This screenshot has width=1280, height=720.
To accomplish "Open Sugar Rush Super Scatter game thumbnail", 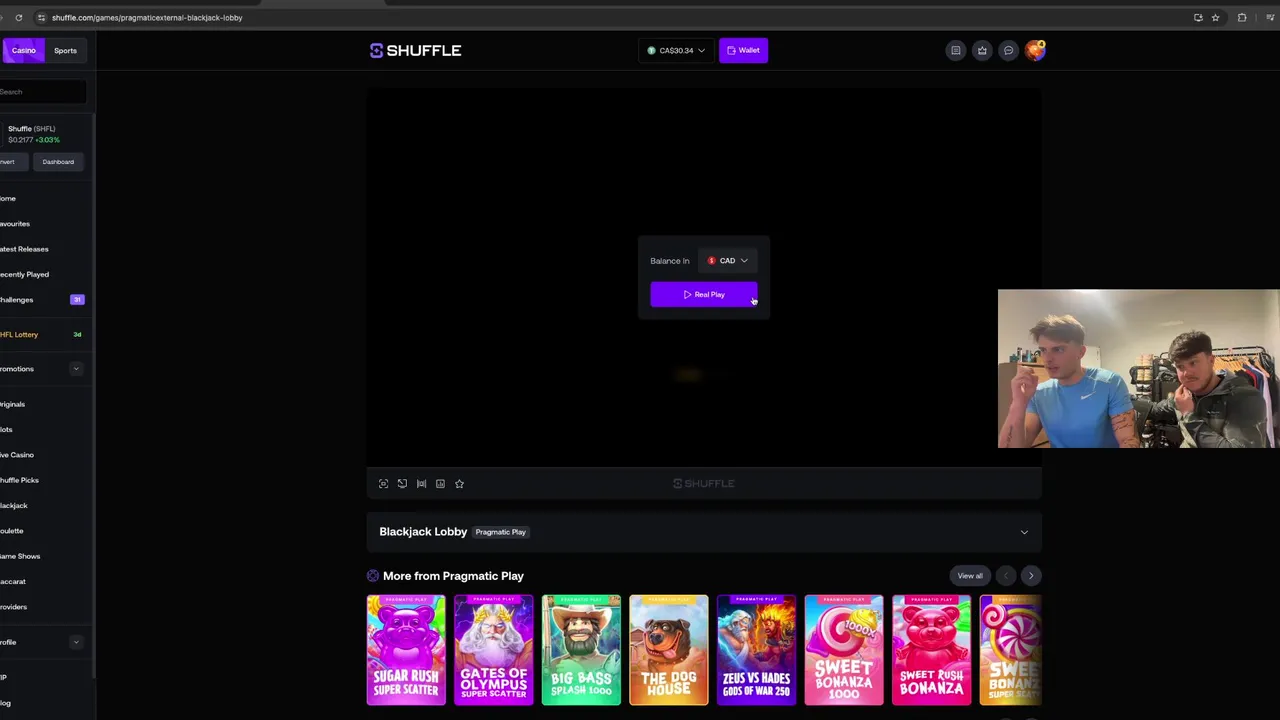I will coord(406,650).
